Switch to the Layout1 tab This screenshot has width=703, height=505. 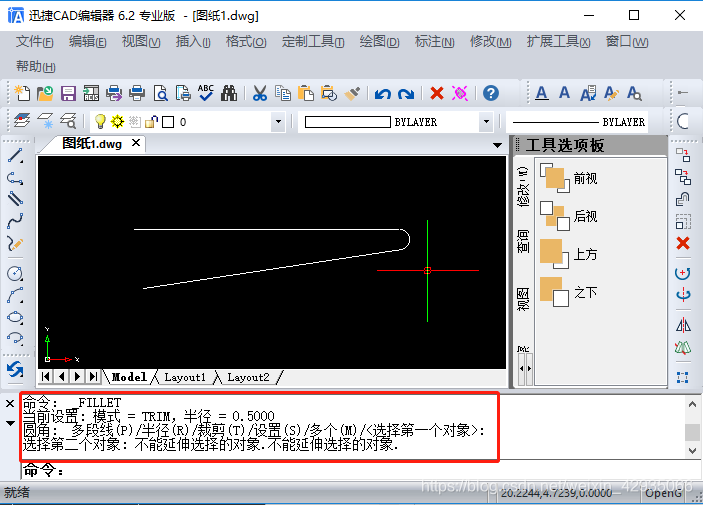[x=185, y=377]
